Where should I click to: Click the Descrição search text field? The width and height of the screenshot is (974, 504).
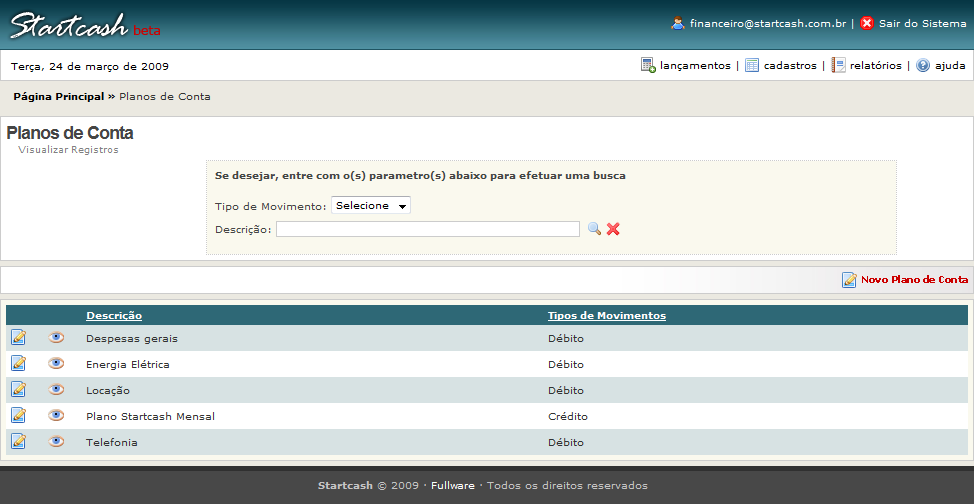click(427, 230)
